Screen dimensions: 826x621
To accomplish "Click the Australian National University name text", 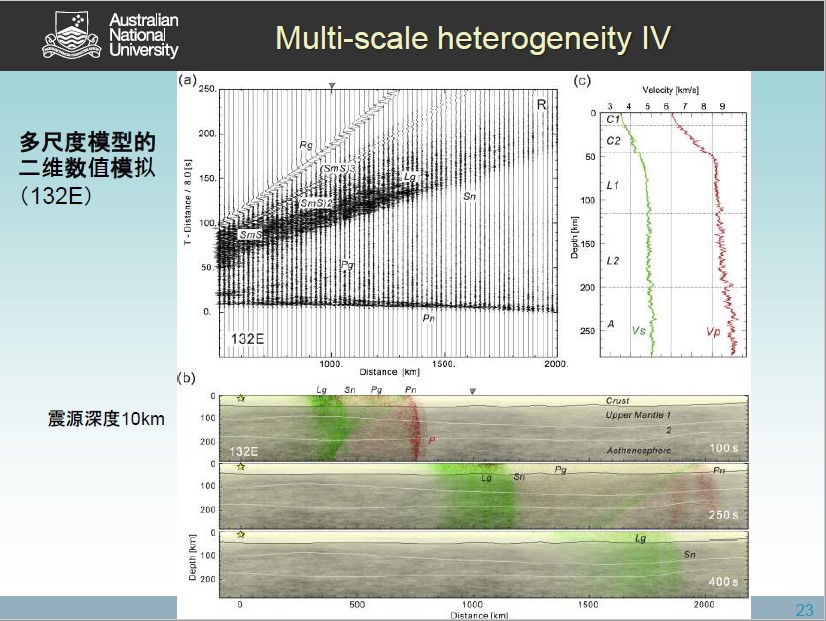I will pos(143,35).
